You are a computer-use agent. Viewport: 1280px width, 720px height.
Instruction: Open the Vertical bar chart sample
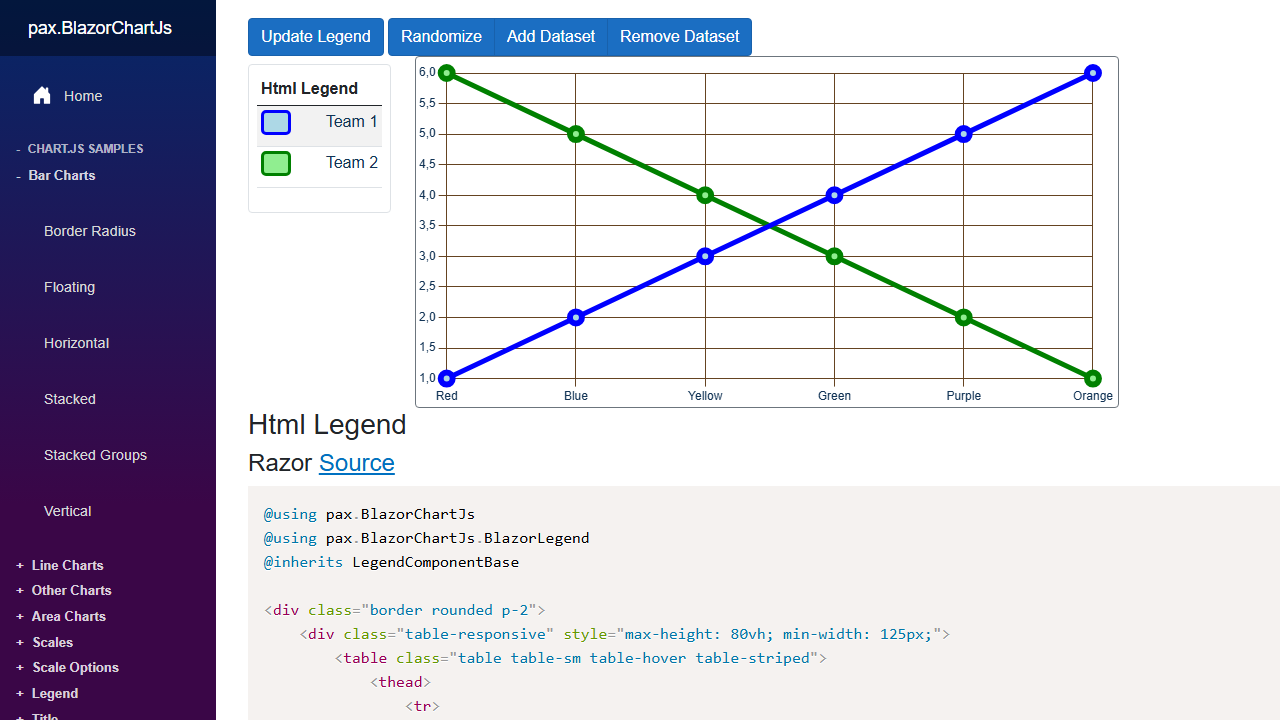(68, 511)
